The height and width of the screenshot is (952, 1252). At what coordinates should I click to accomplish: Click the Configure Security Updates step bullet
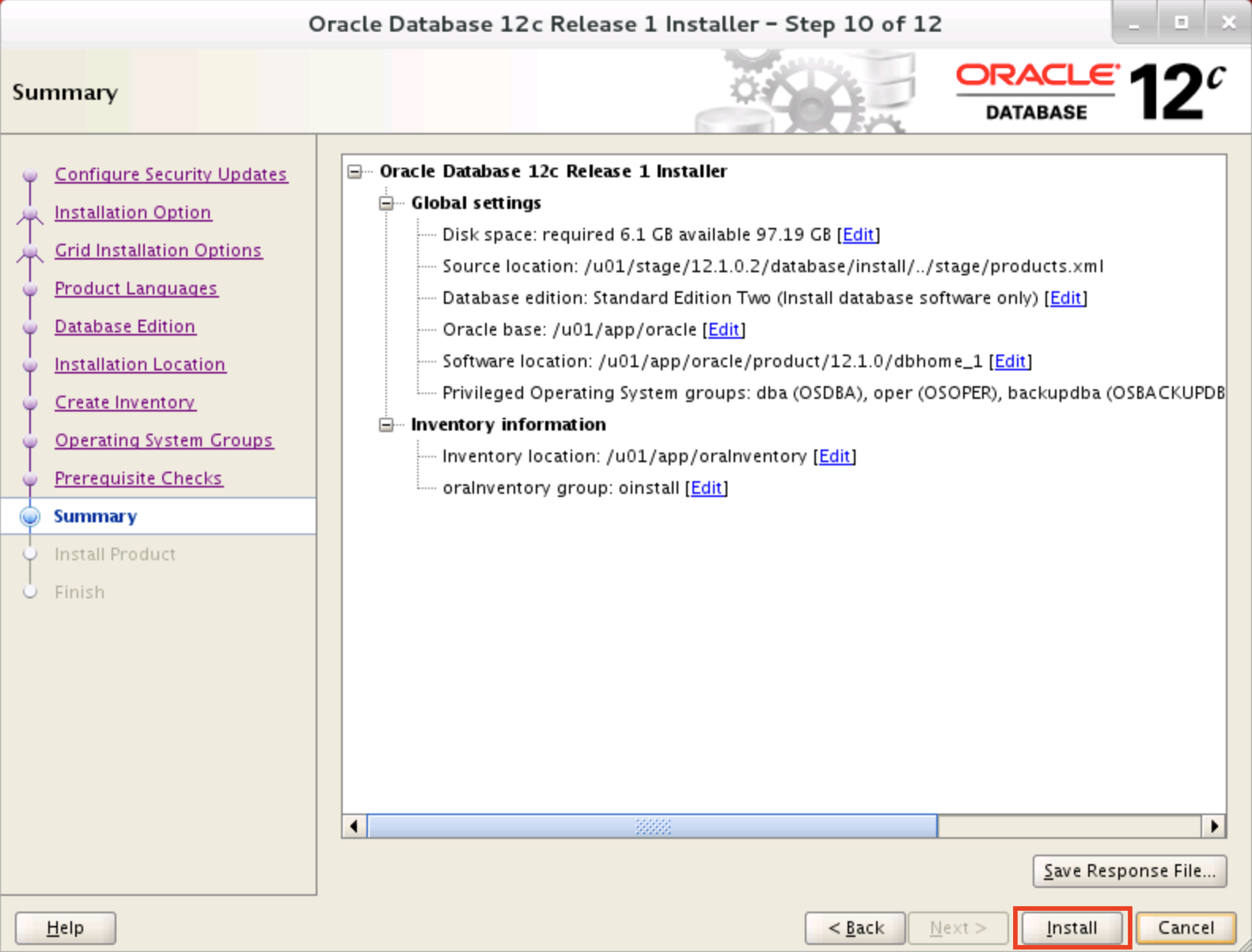pos(30,175)
